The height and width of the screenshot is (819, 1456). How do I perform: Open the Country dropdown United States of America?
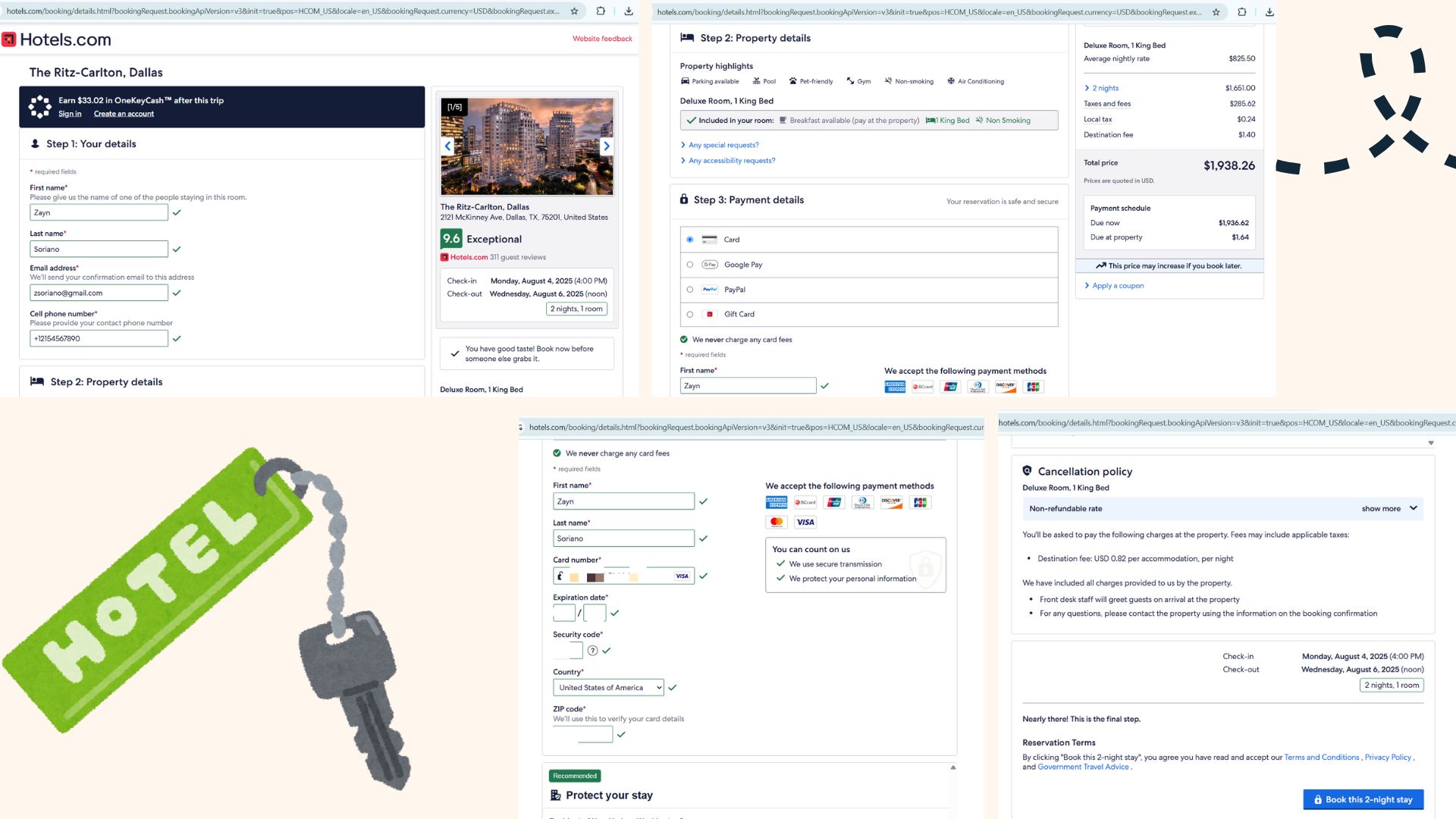(x=608, y=688)
